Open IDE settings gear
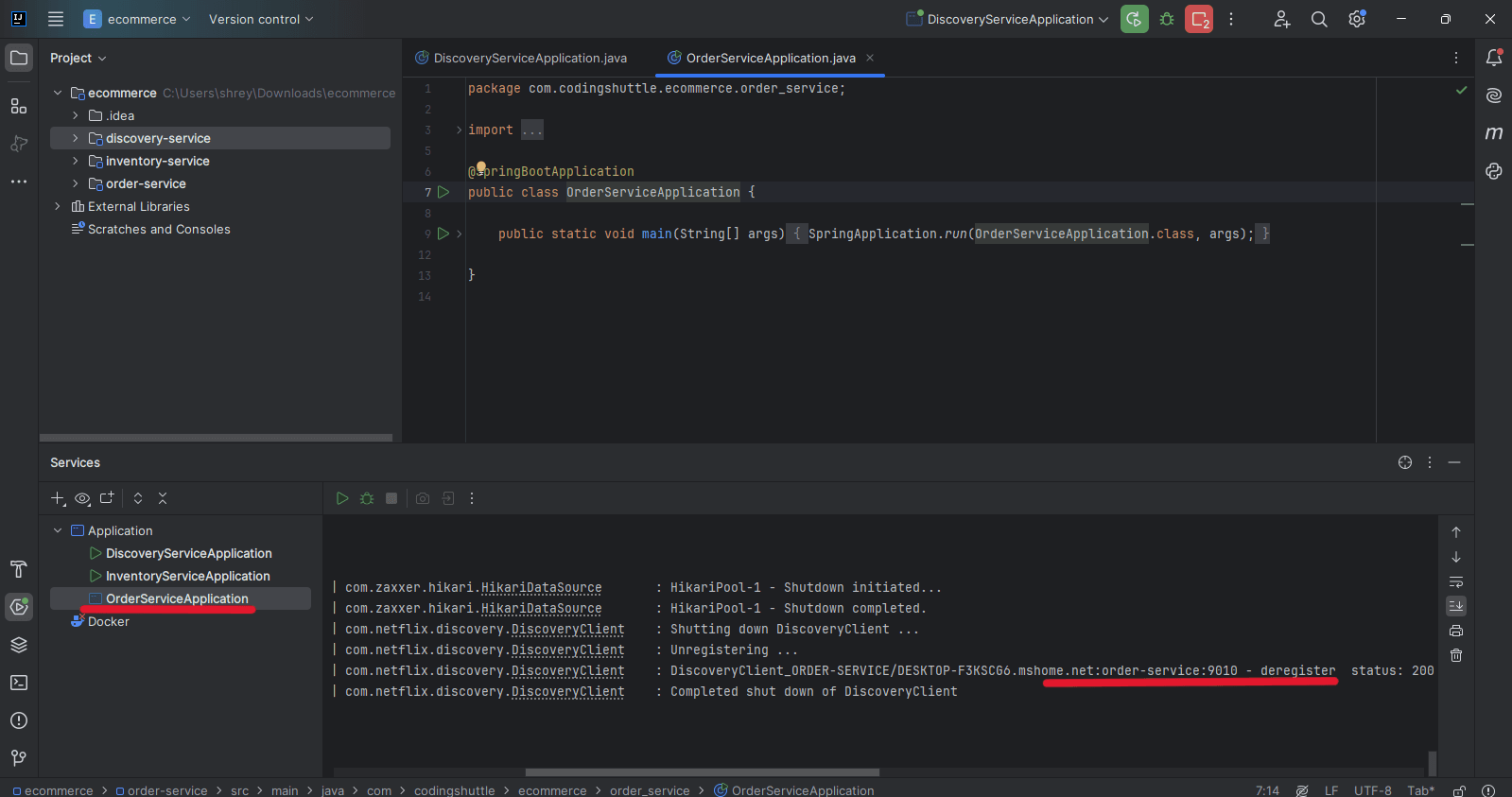Viewport: 1512px width, 797px height. 1357,19
